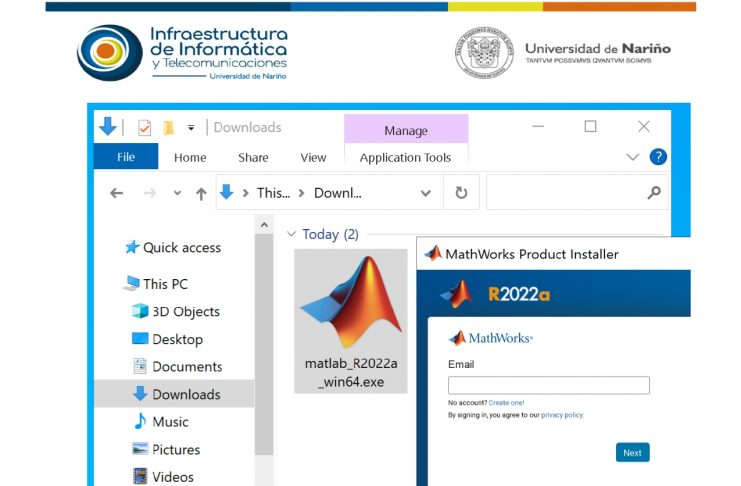Screen dimensions: 741x486
Task: Open the File menu tab
Action: (126, 157)
